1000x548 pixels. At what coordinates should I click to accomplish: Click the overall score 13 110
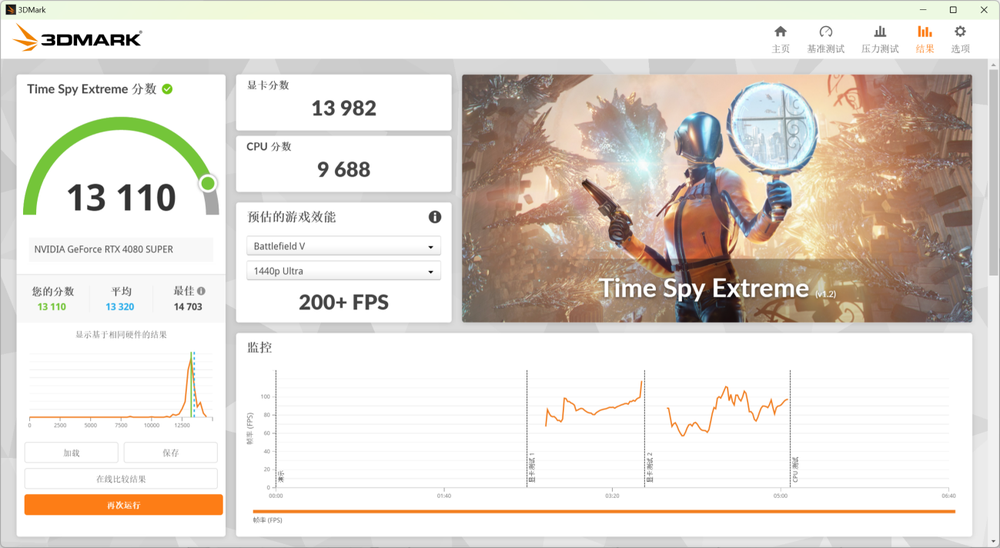coord(121,198)
